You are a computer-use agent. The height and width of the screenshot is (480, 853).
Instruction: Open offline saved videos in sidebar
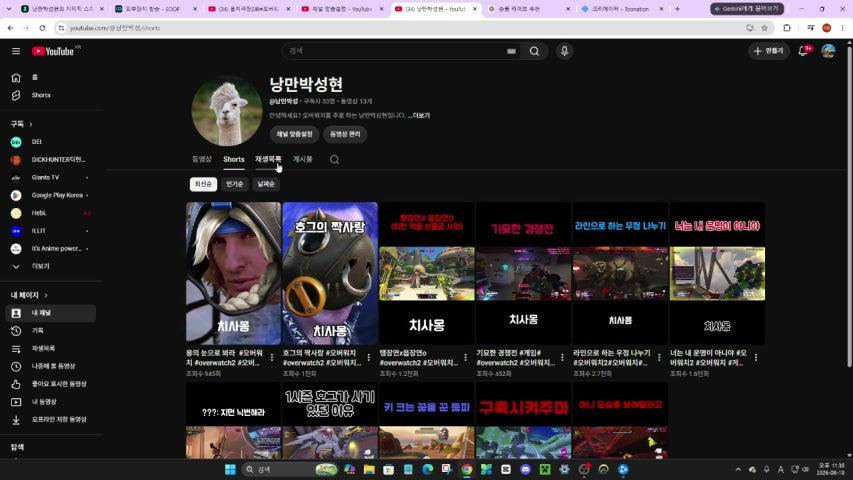click(52, 420)
